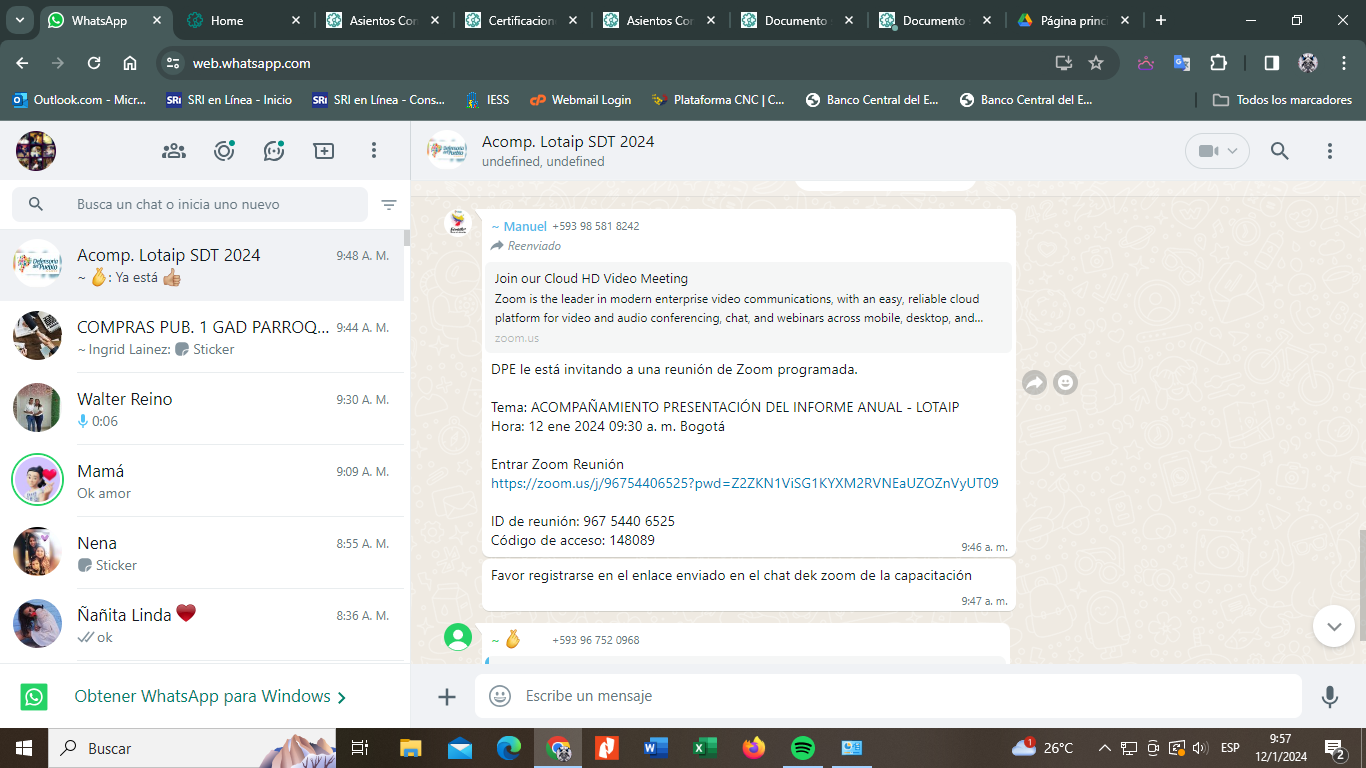React to the Zoom message with emoji

(x=1066, y=382)
